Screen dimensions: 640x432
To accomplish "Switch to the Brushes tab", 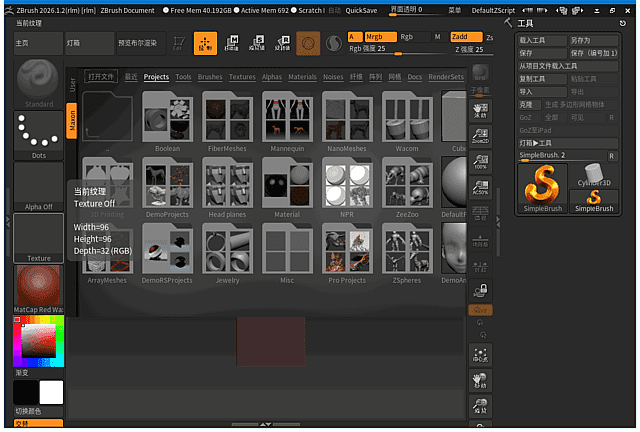I will pos(210,76).
